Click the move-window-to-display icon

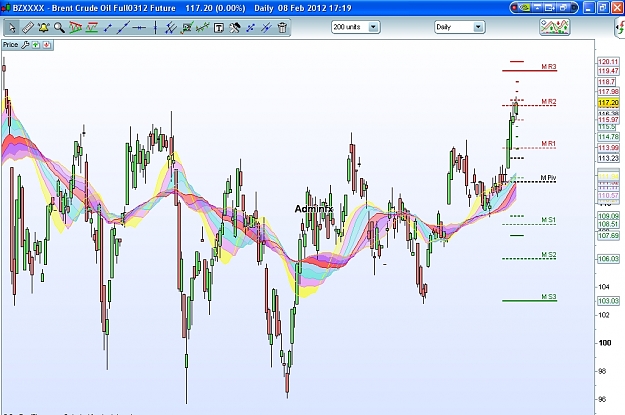coord(550,8)
